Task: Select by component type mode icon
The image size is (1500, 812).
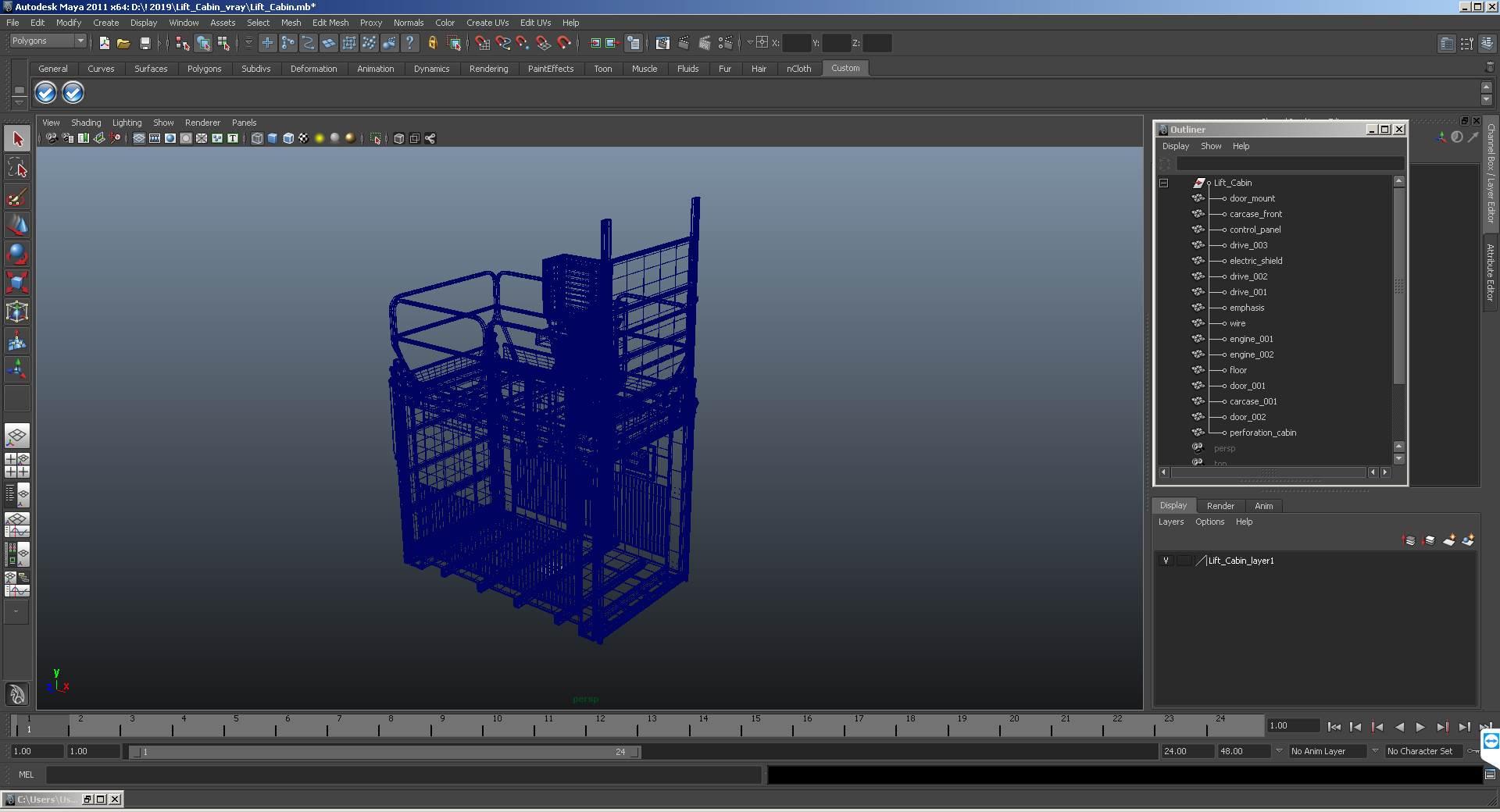Action: [x=223, y=44]
